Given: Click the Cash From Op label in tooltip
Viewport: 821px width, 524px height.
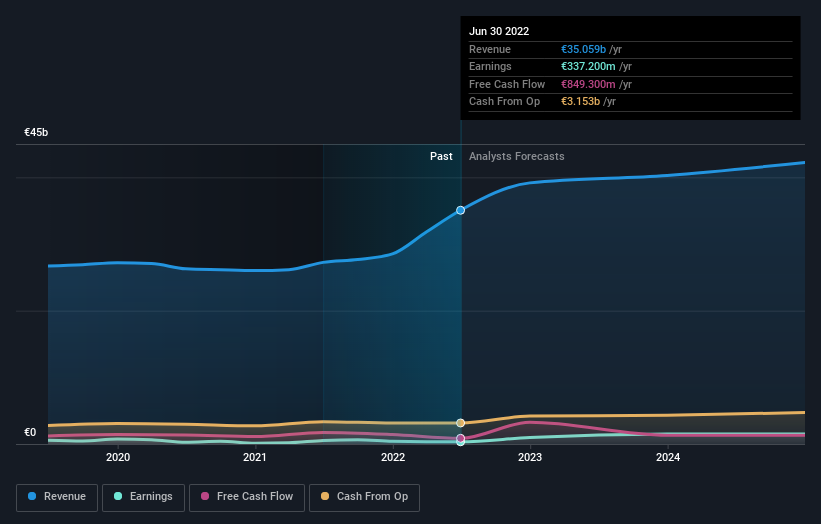Looking at the screenshot, I should tap(504, 102).
